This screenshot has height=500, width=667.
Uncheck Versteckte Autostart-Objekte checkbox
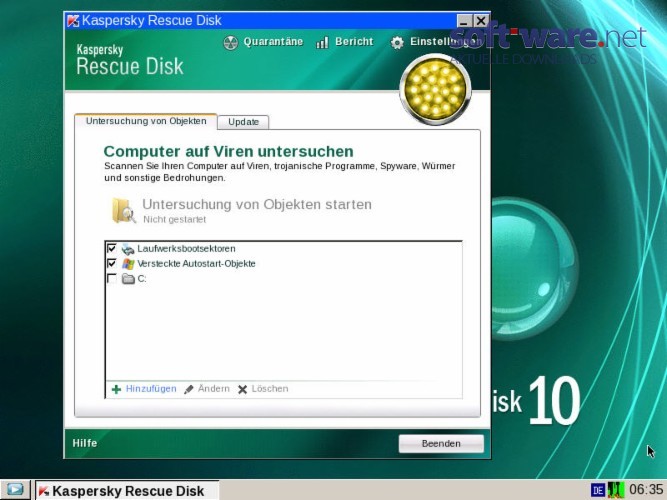pos(112,263)
